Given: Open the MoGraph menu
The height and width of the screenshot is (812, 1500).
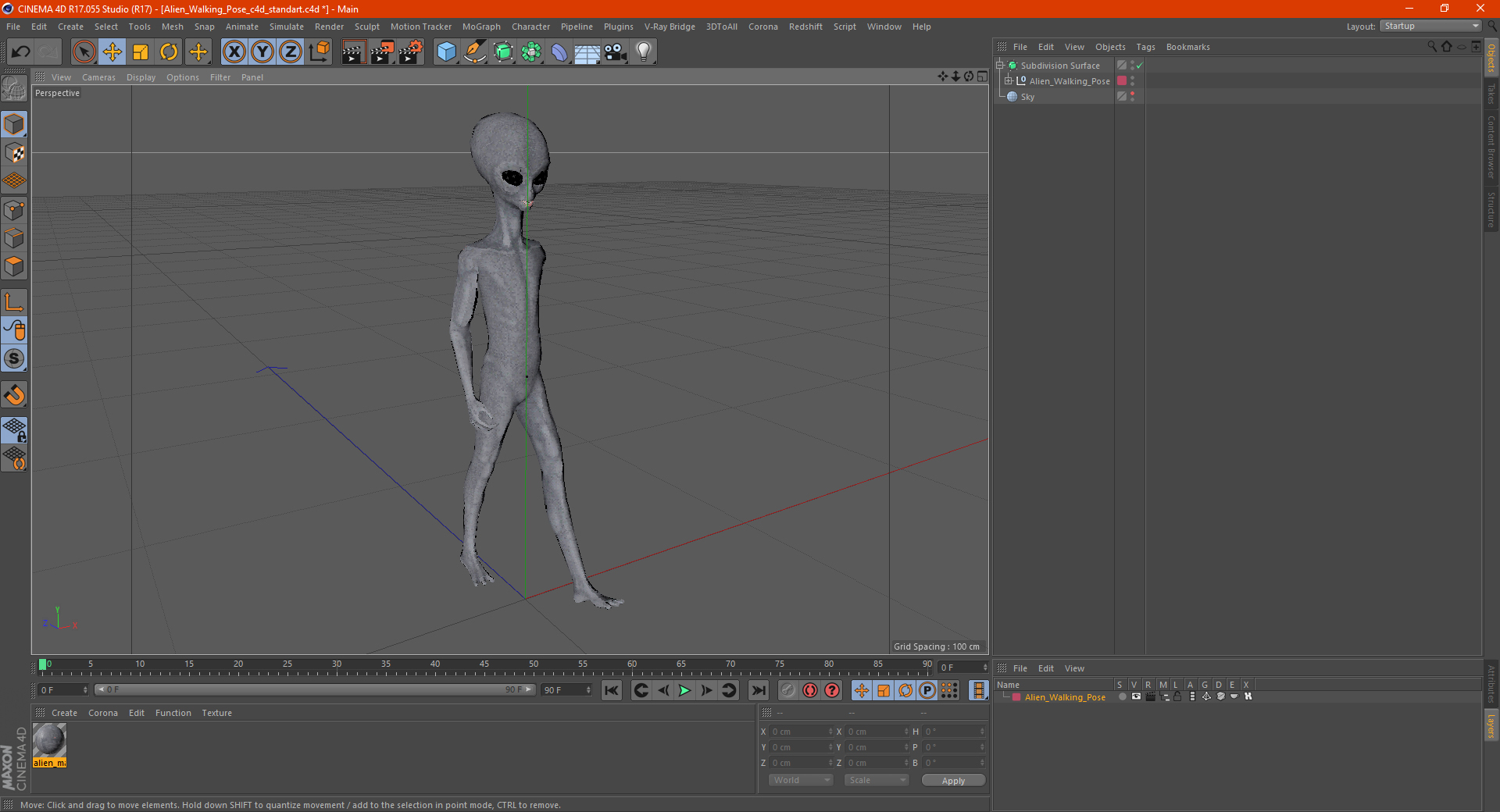Looking at the screenshot, I should tap(481, 27).
